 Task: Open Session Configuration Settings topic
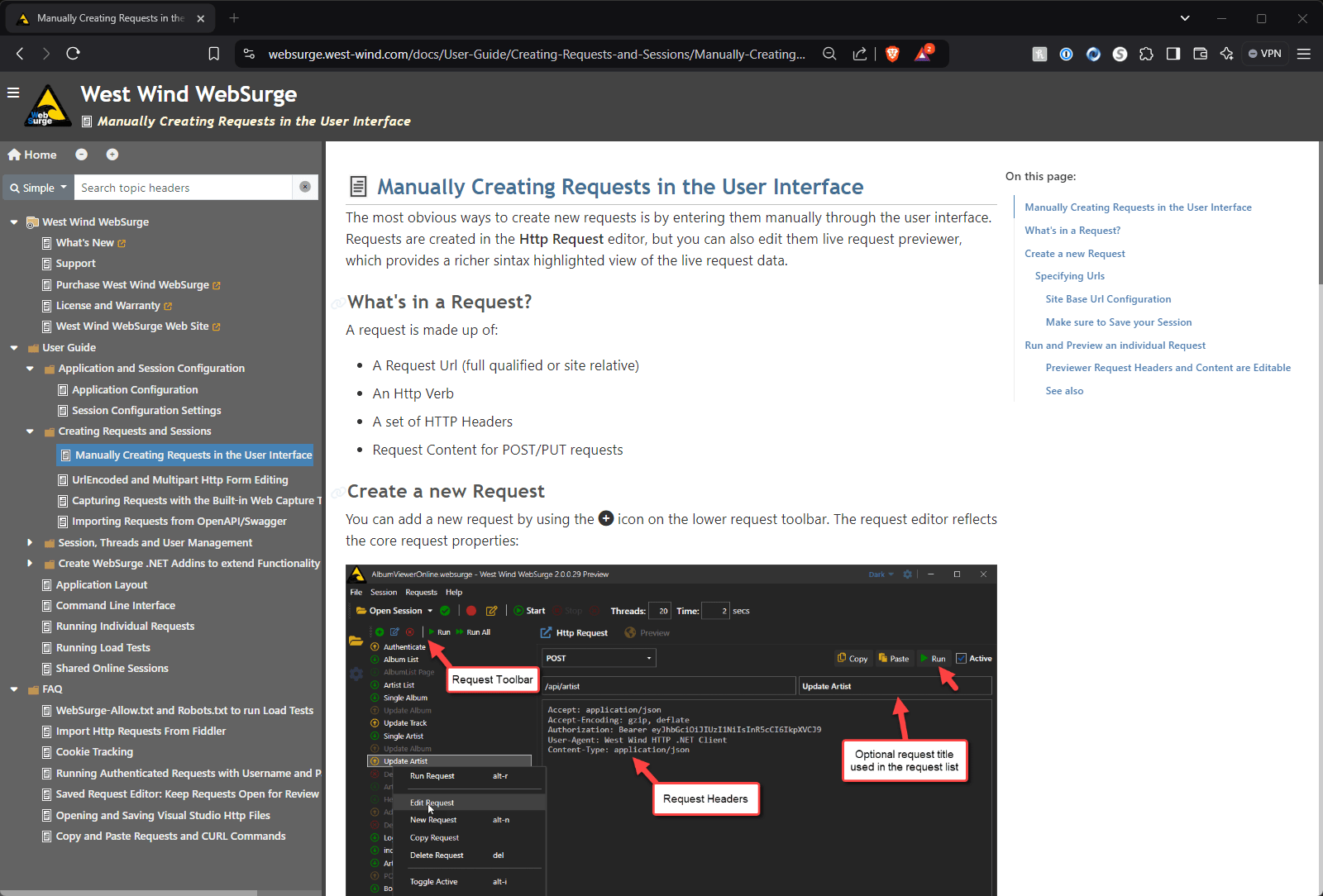tap(146, 411)
